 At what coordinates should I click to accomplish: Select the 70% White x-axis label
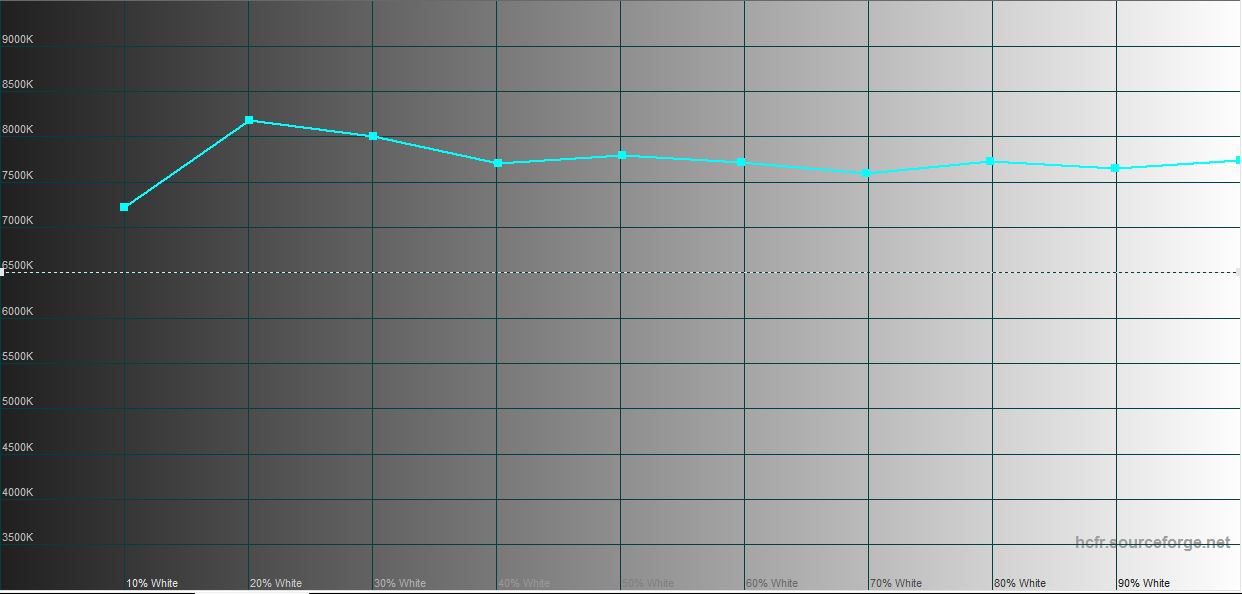click(896, 583)
